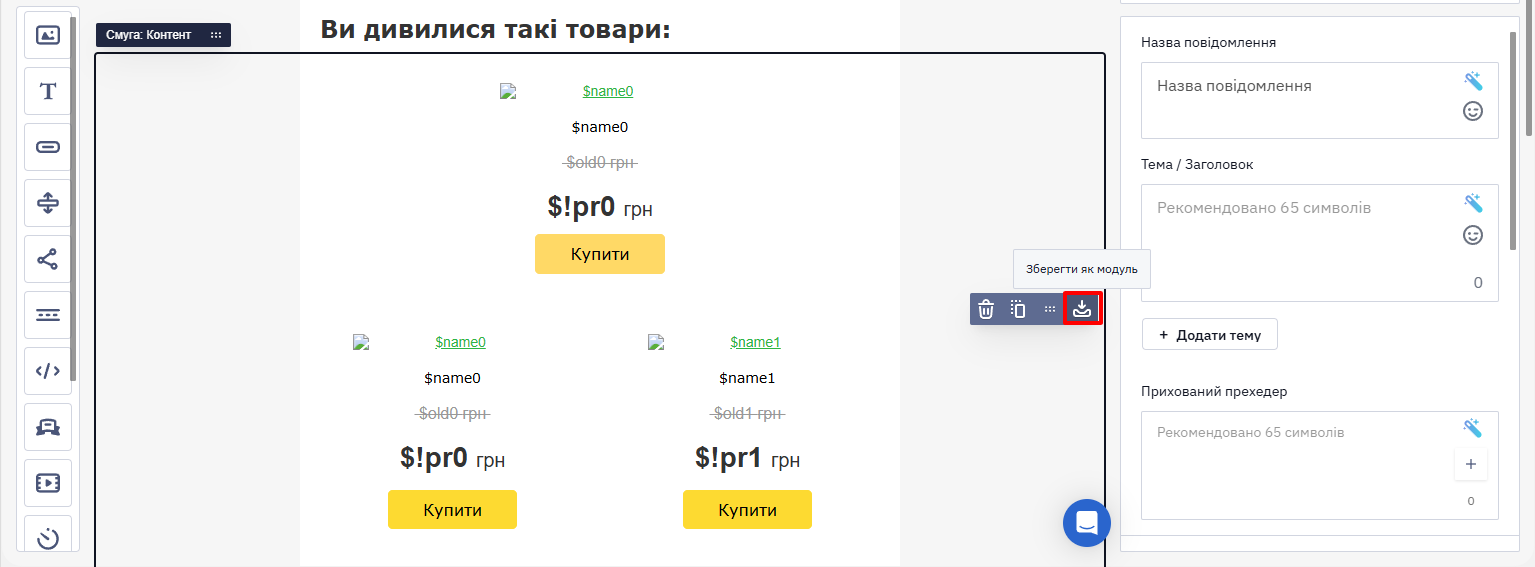Select the Text block icon
The height and width of the screenshot is (567, 1535).
coord(48,91)
